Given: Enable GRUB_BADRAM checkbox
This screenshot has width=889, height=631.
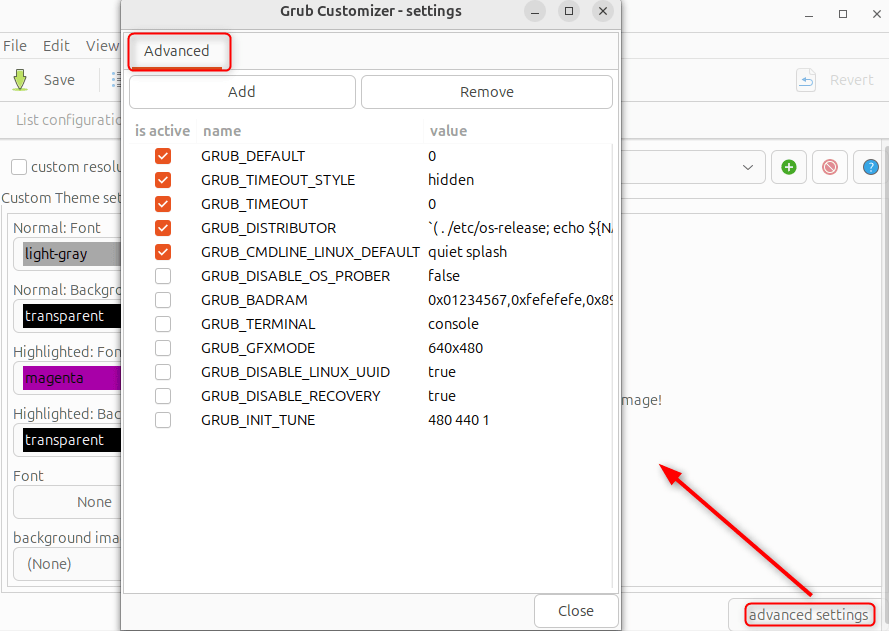Looking at the screenshot, I should pyautogui.click(x=163, y=300).
